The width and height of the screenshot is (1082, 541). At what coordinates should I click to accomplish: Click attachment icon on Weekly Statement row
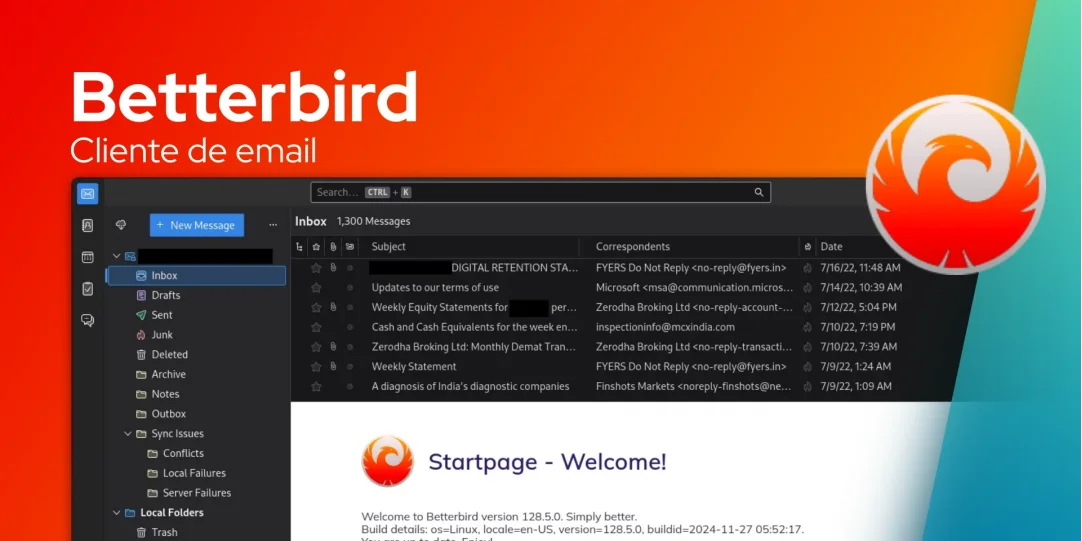pos(333,366)
